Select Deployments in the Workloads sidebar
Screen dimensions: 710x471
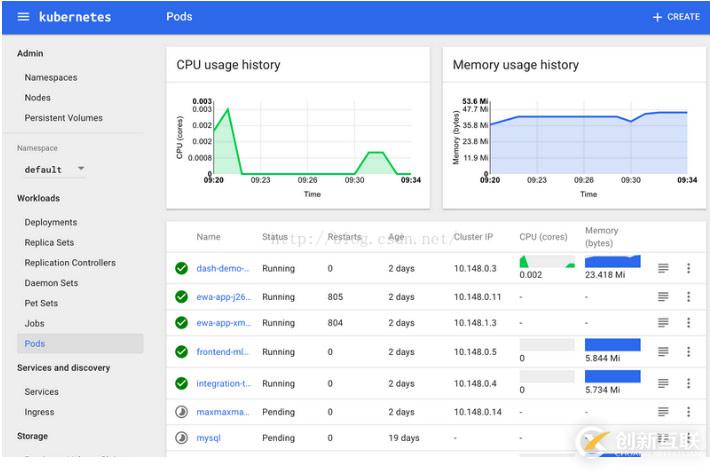51,222
